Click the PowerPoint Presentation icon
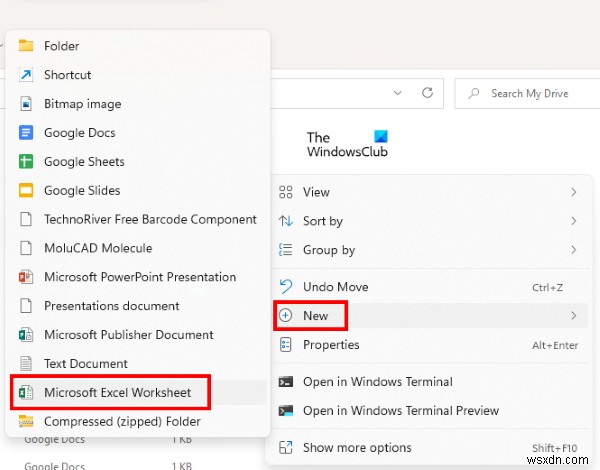The width and height of the screenshot is (600, 470). click(x=26, y=277)
